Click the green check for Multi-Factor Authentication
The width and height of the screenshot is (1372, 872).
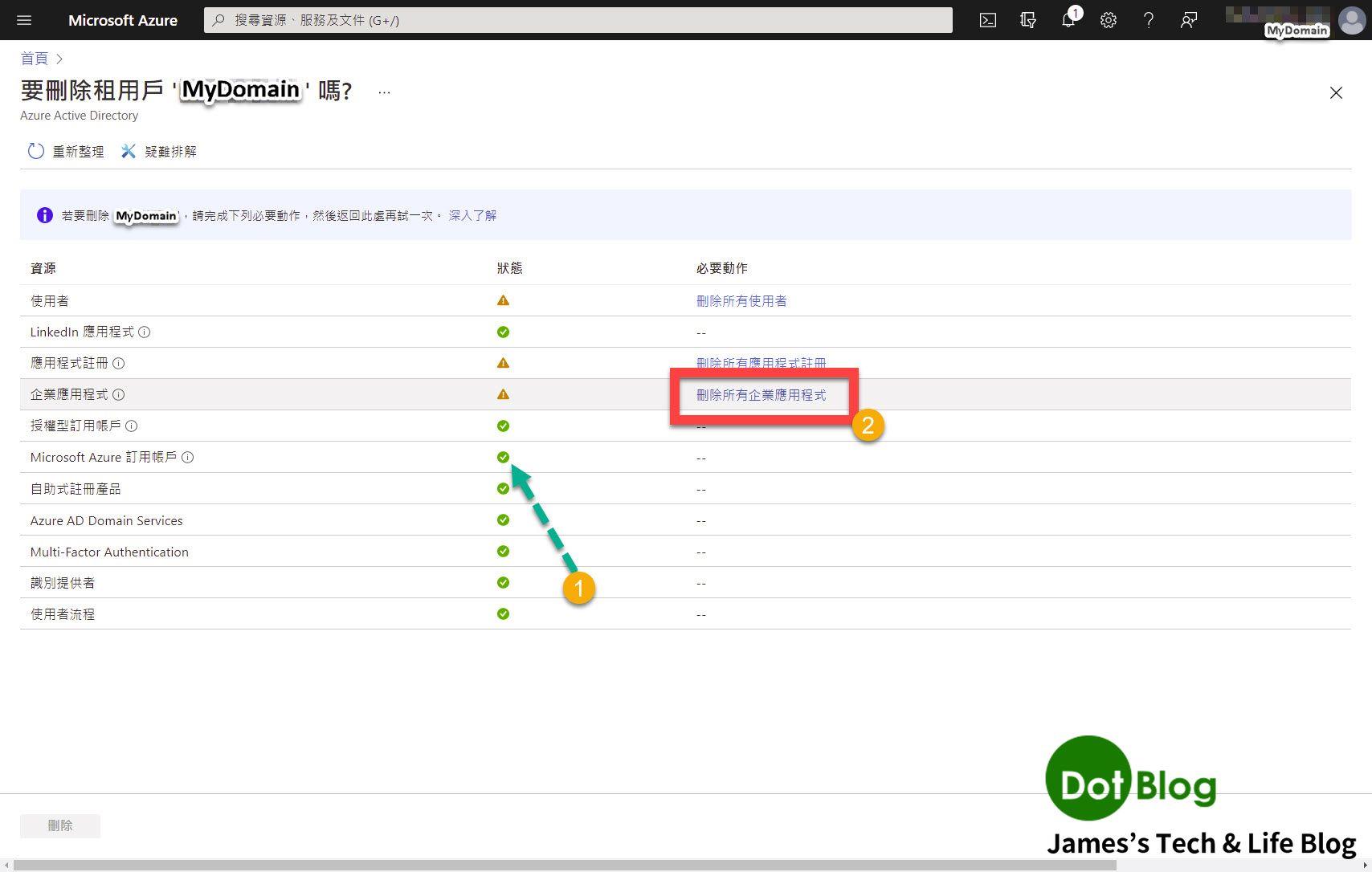pyautogui.click(x=503, y=551)
